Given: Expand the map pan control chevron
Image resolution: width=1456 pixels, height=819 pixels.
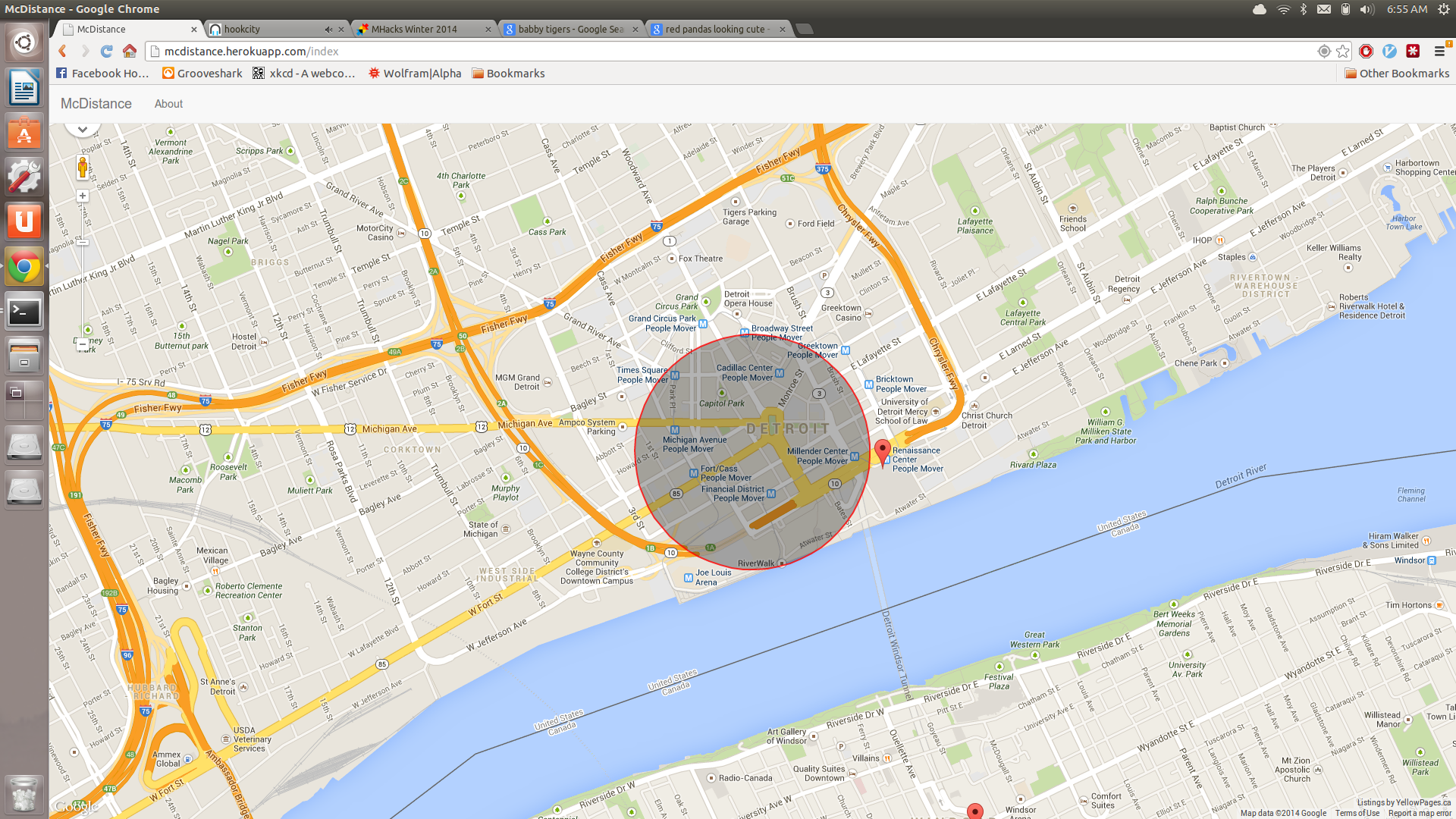Looking at the screenshot, I should point(83,128).
